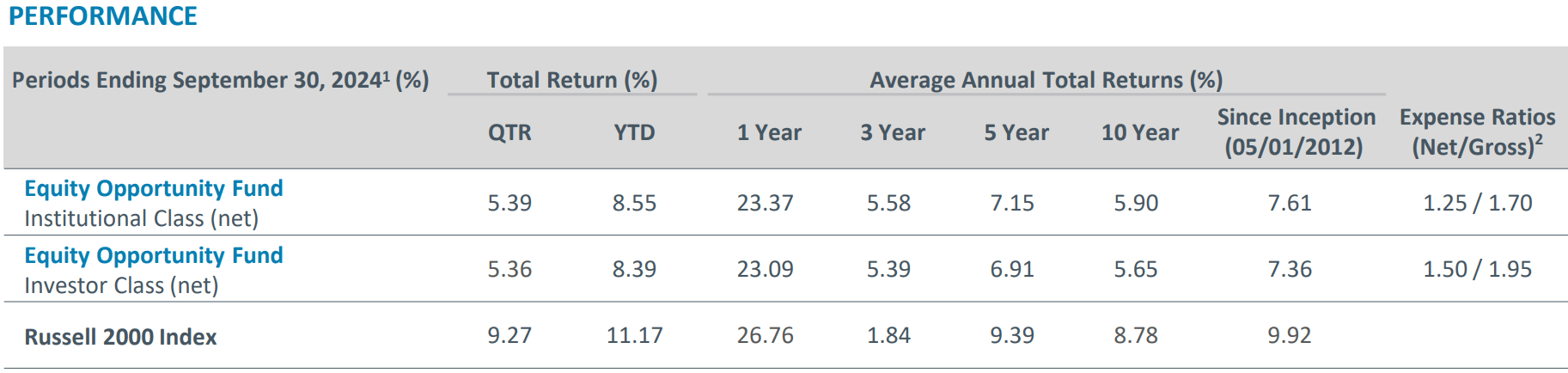The image size is (1568, 373).
Task: Select Institutional Class expense ratio 1.25 / 1.70
Action: tap(1477, 203)
